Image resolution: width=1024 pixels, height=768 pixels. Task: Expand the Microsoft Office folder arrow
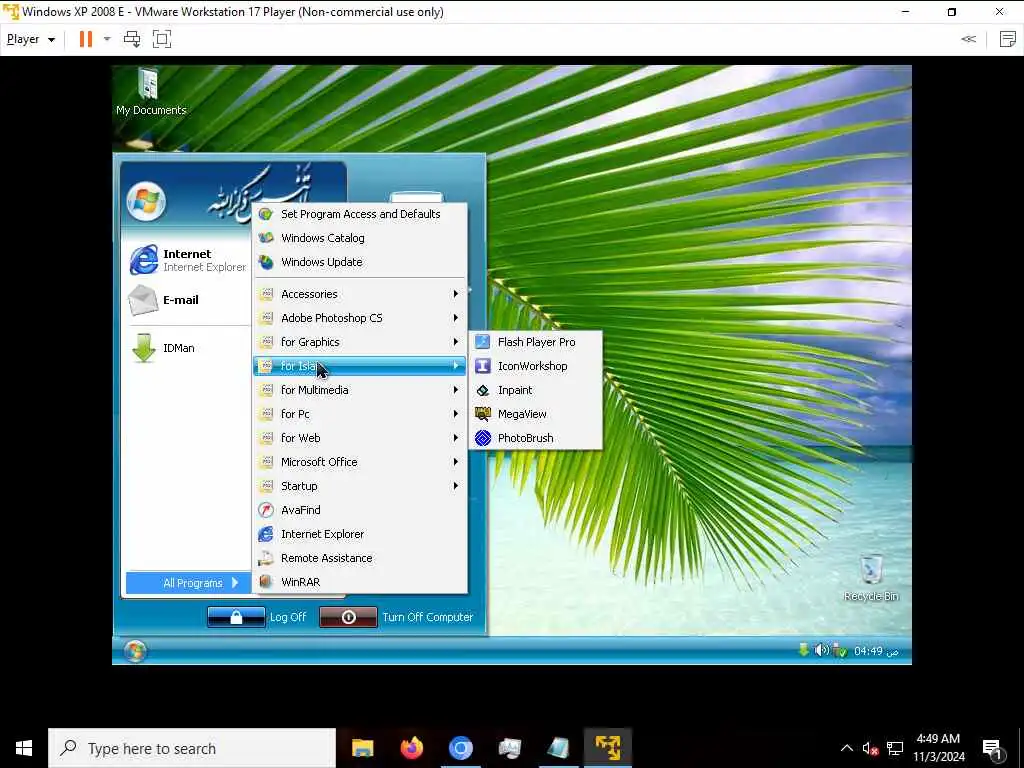pos(456,462)
